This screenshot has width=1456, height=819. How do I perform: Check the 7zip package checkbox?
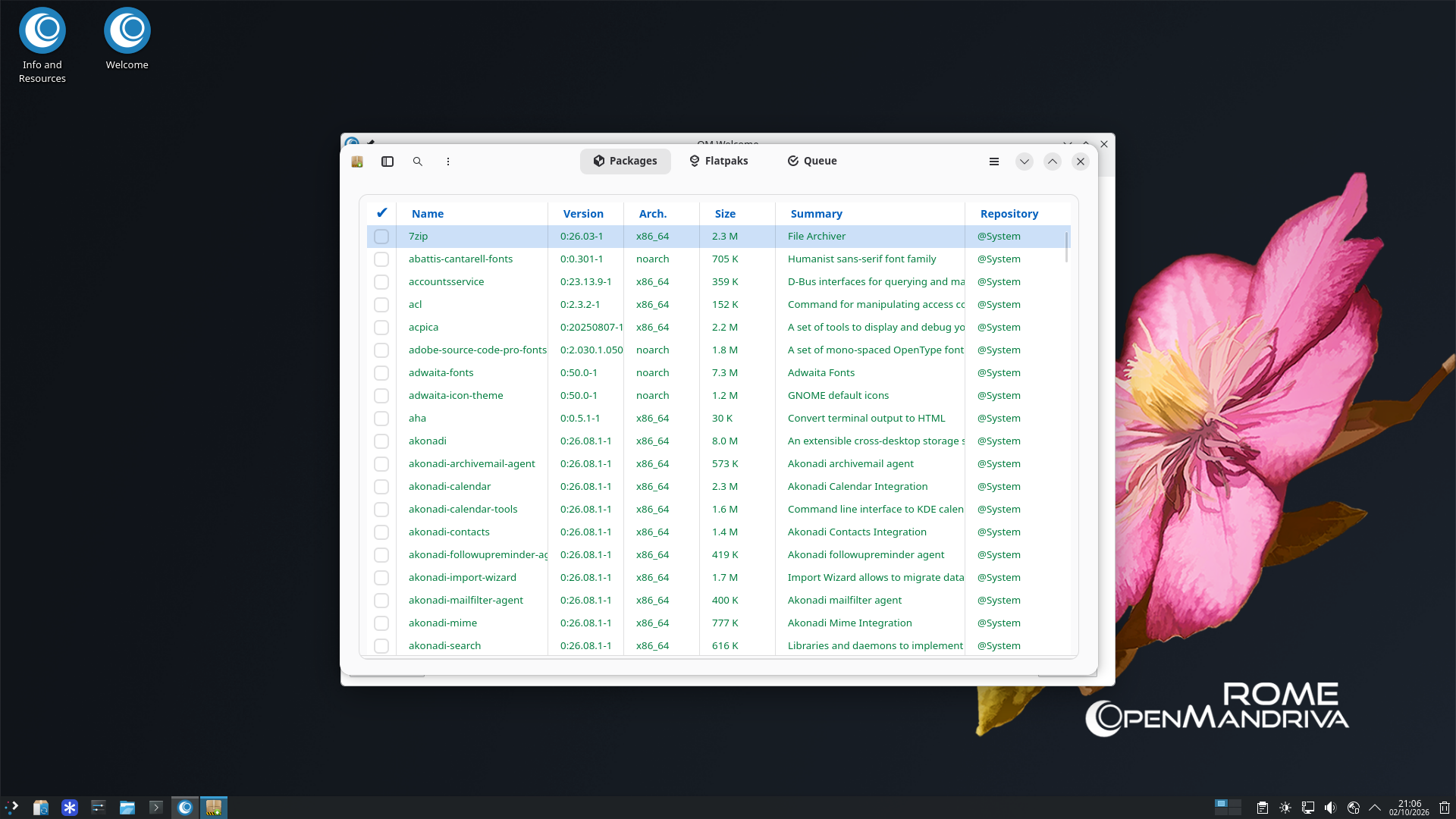click(381, 237)
